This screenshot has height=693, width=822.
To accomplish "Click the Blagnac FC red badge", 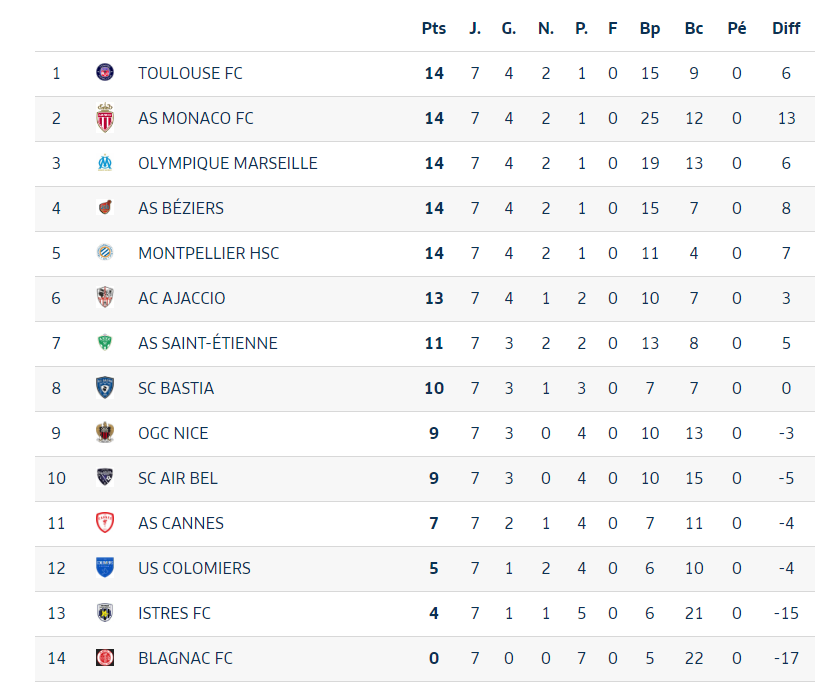I will [x=105, y=658].
